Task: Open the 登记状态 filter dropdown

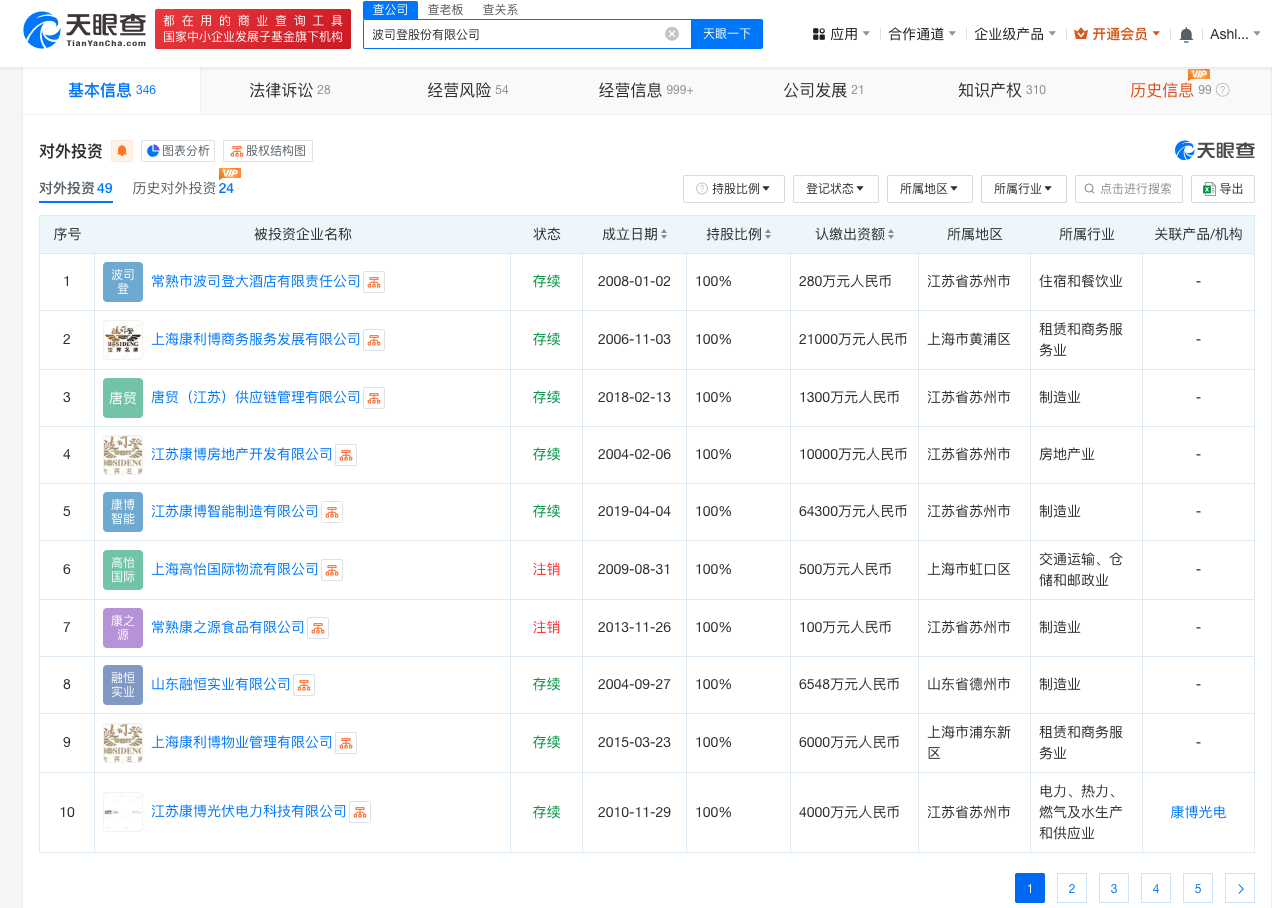Action: 835,188
